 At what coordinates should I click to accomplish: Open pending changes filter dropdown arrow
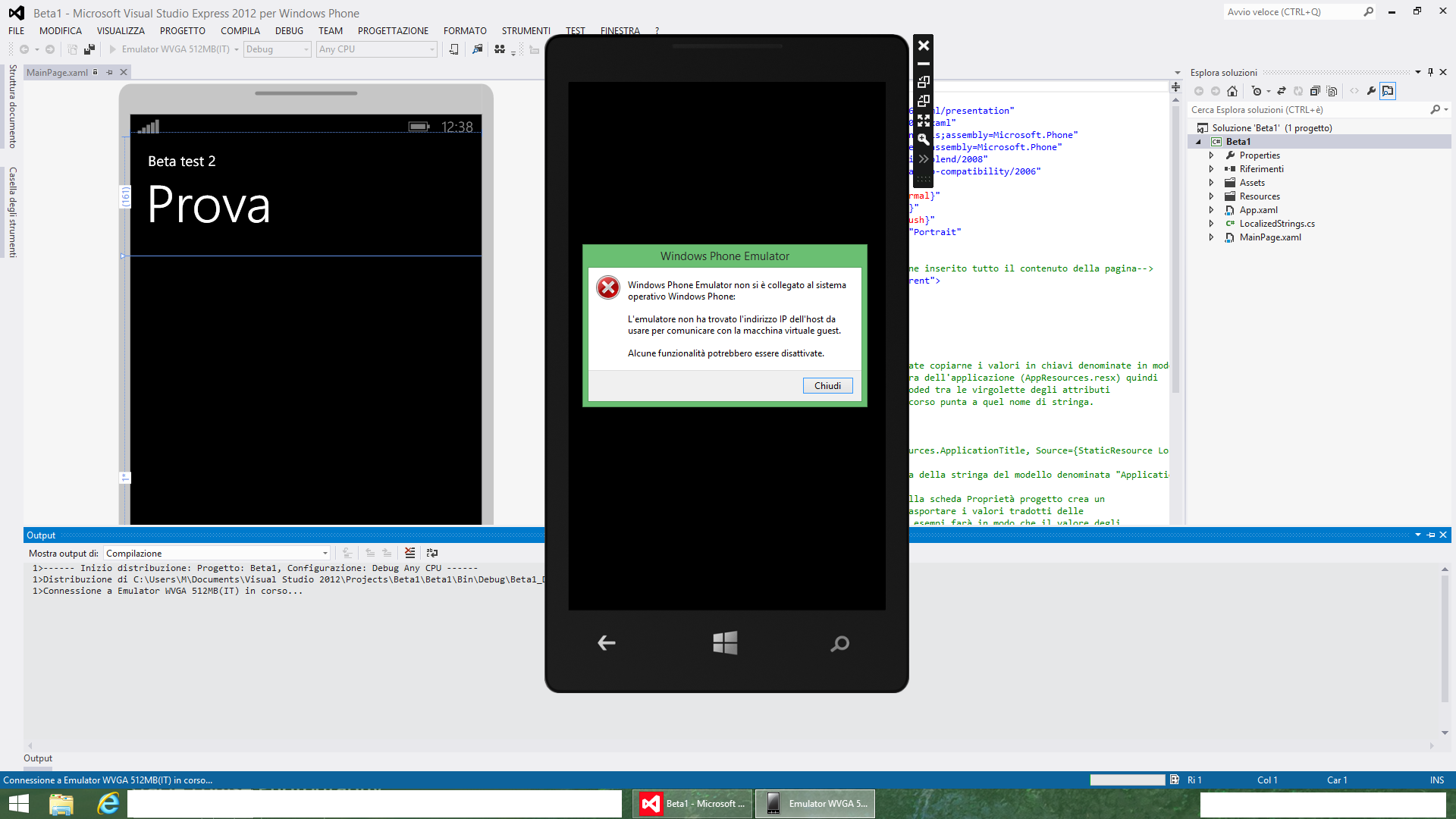tap(1269, 91)
